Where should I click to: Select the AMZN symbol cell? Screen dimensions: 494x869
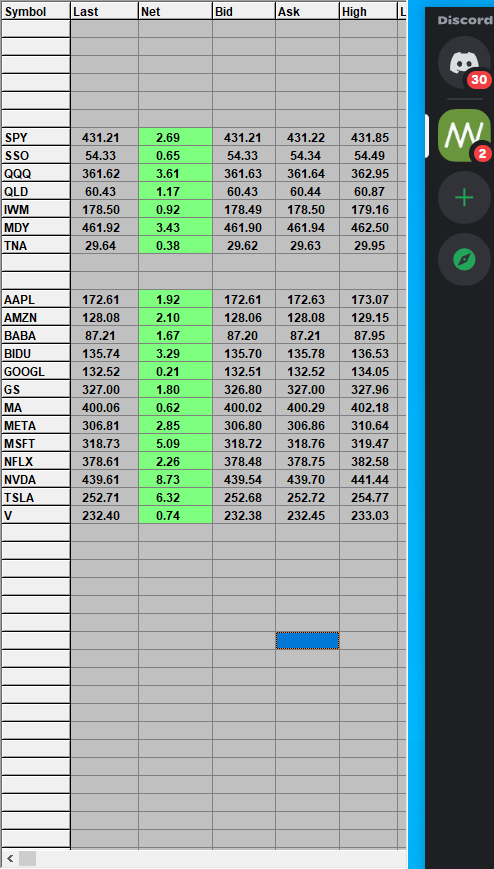pos(36,318)
